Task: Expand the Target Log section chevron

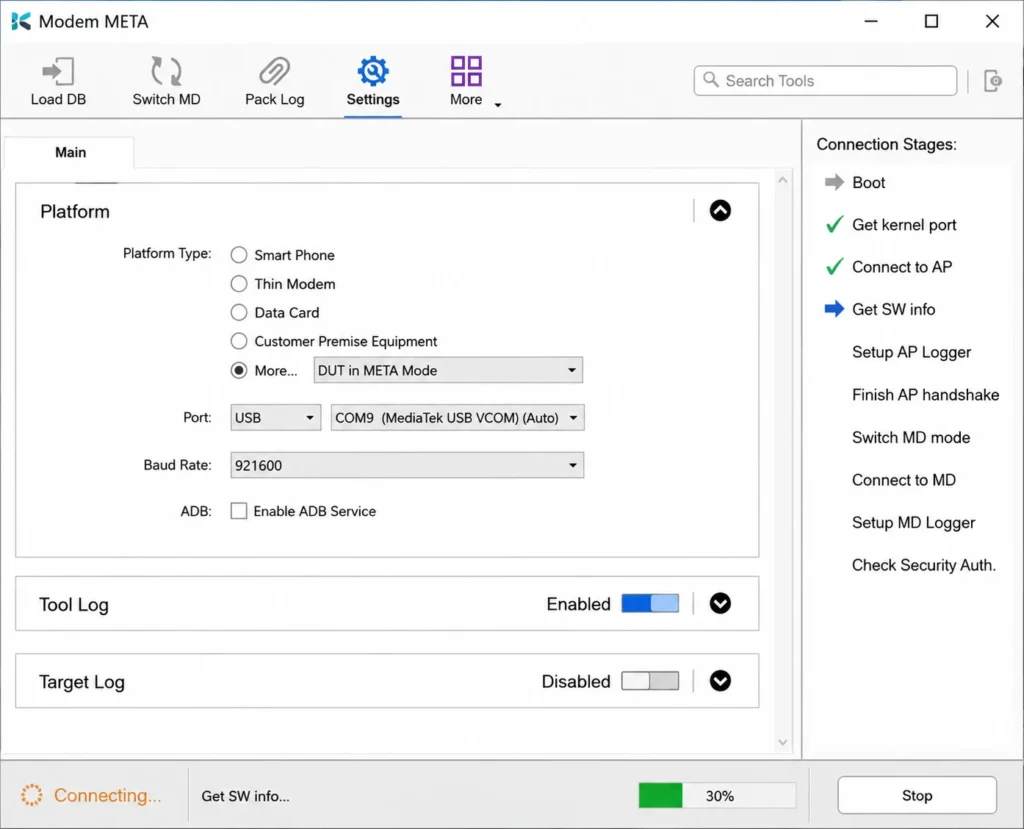Action: 720,681
